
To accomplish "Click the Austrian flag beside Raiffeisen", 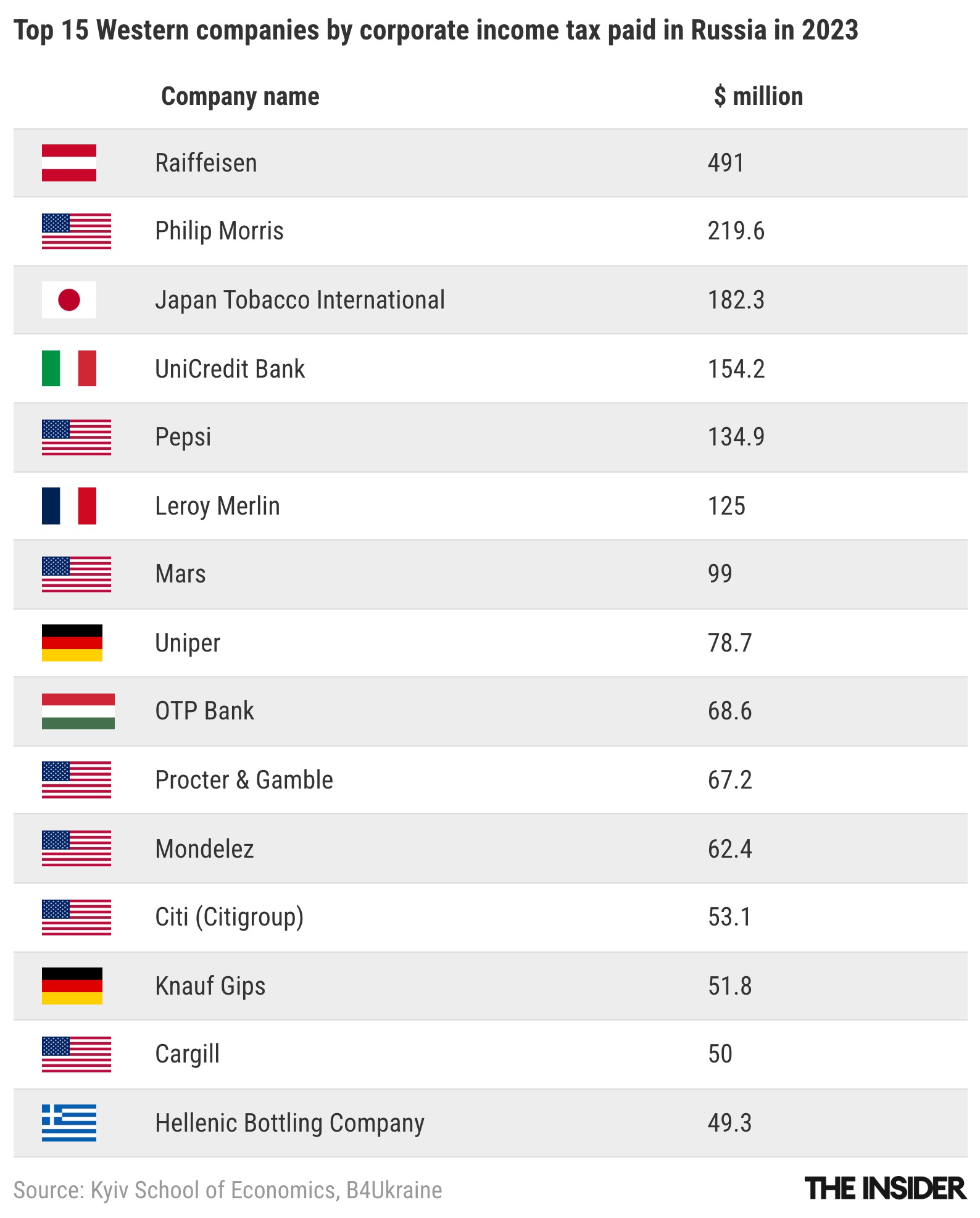I will pyautogui.click(x=69, y=163).
